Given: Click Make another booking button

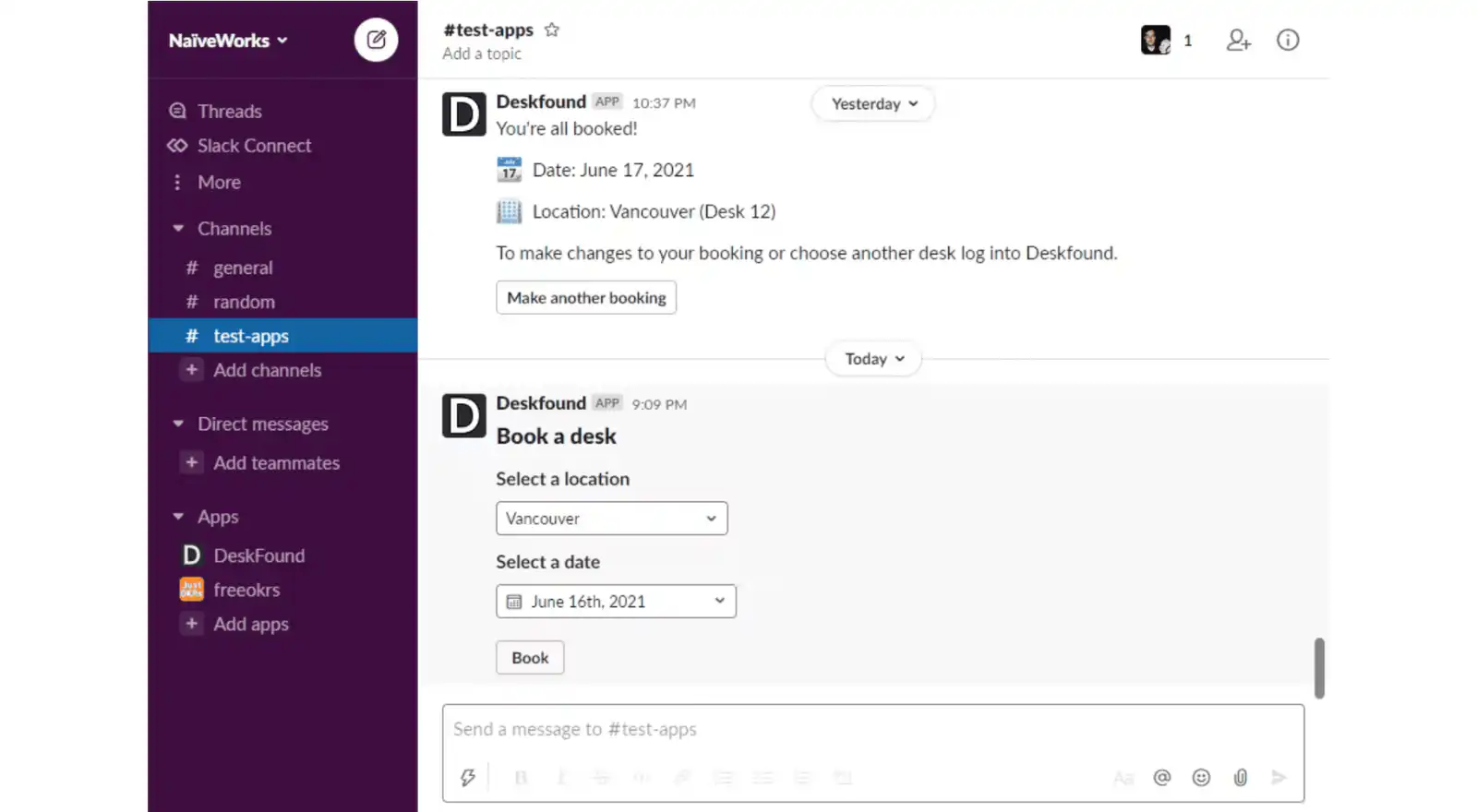Looking at the screenshot, I should pyautogui.click(x=586, y=298).
